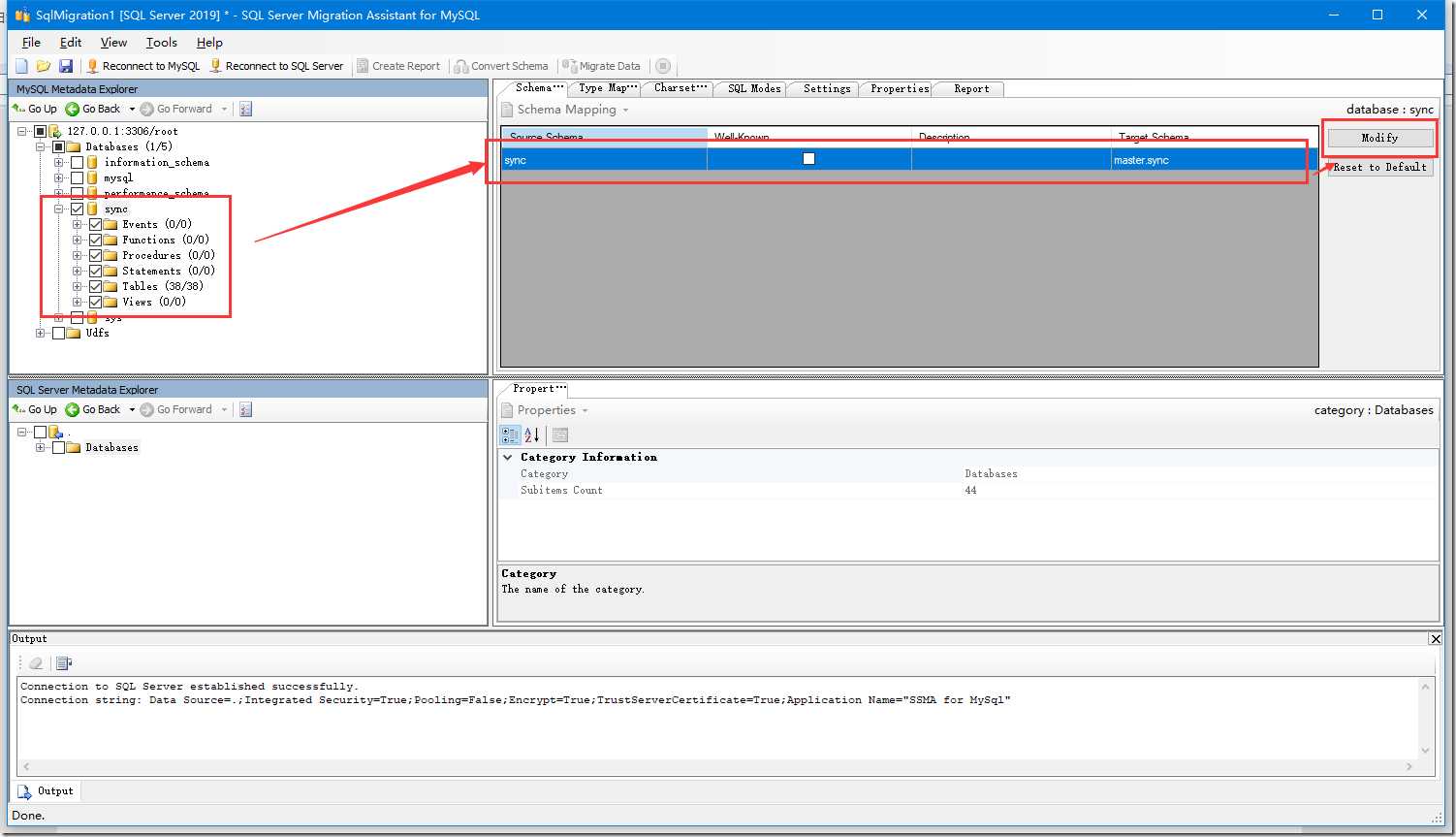Expand the Tables (38/38) node
The image size is (1456, 837).
coord(78,286)
